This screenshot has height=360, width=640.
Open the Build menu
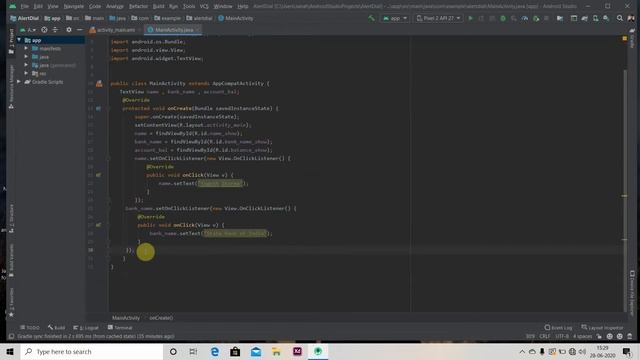pyautogui.click(x=158, y=6)
